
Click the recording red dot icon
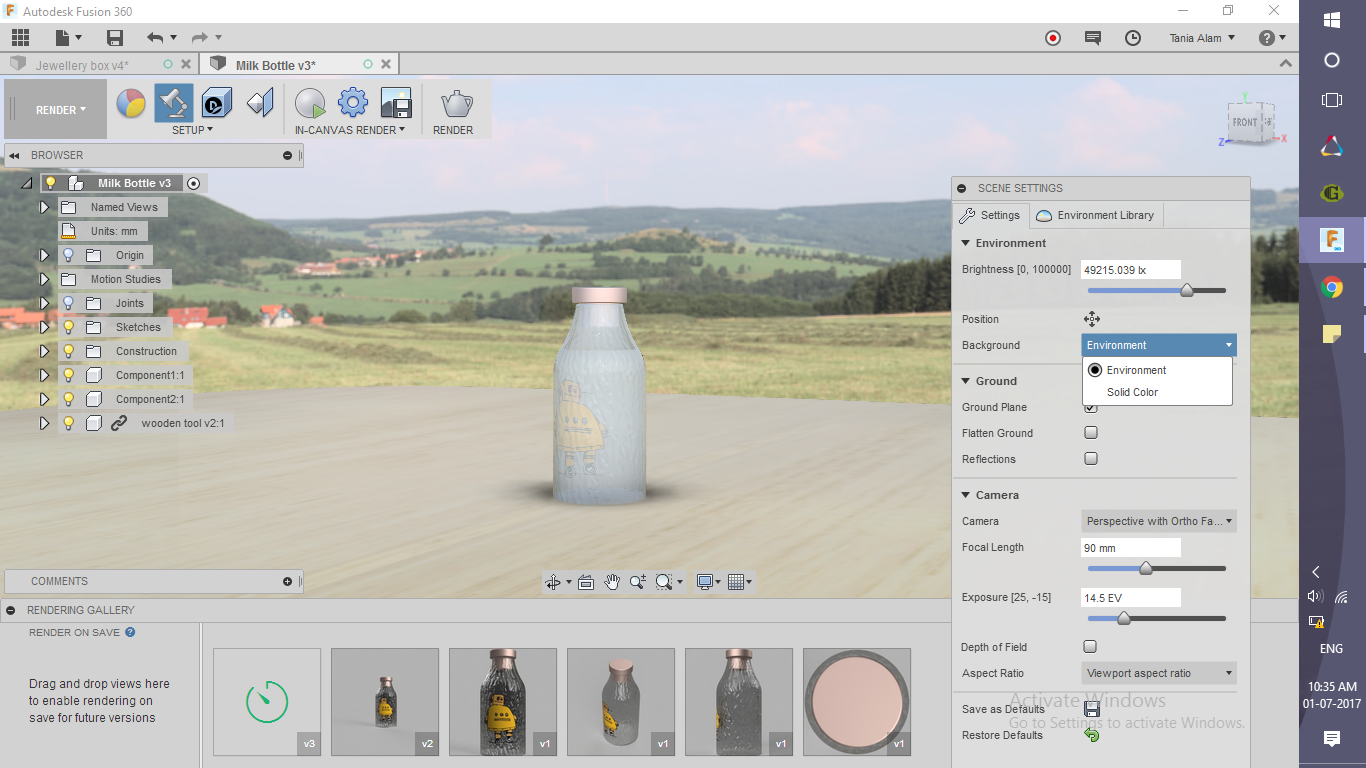tap(1053, 38)
